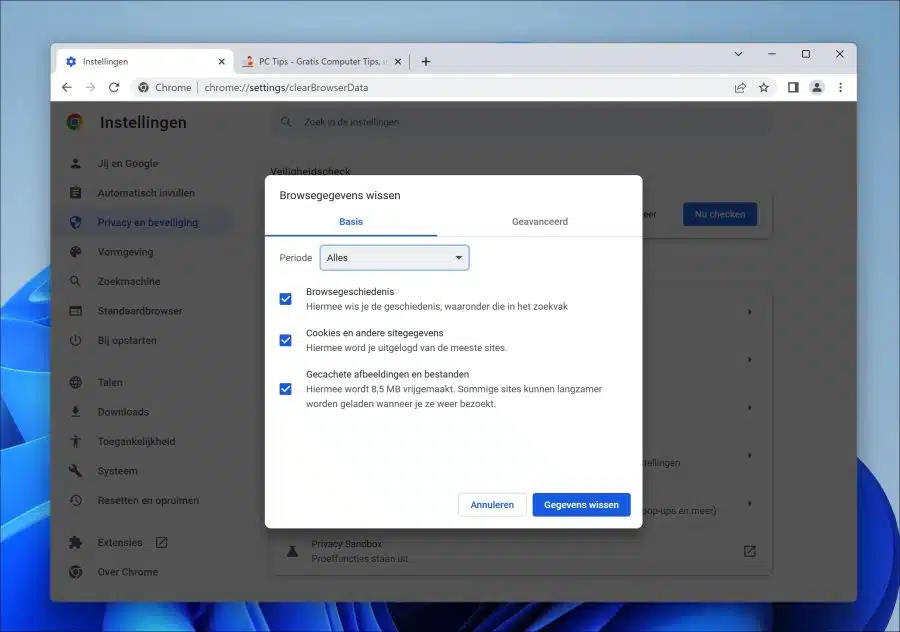Click the Bij opstarten power icon
Viewport: 900px width, 632px height.
75,340
